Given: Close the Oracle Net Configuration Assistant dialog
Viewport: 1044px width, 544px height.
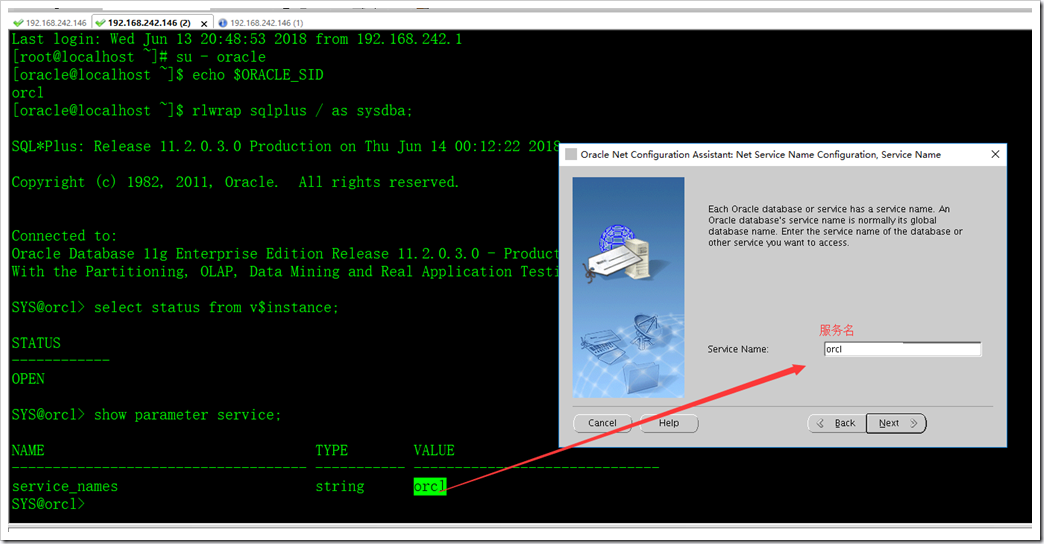Looking at the screenshot, I should (995, 154).
